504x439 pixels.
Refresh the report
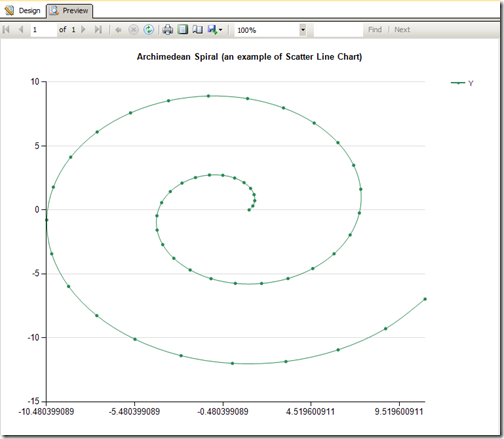148,30
